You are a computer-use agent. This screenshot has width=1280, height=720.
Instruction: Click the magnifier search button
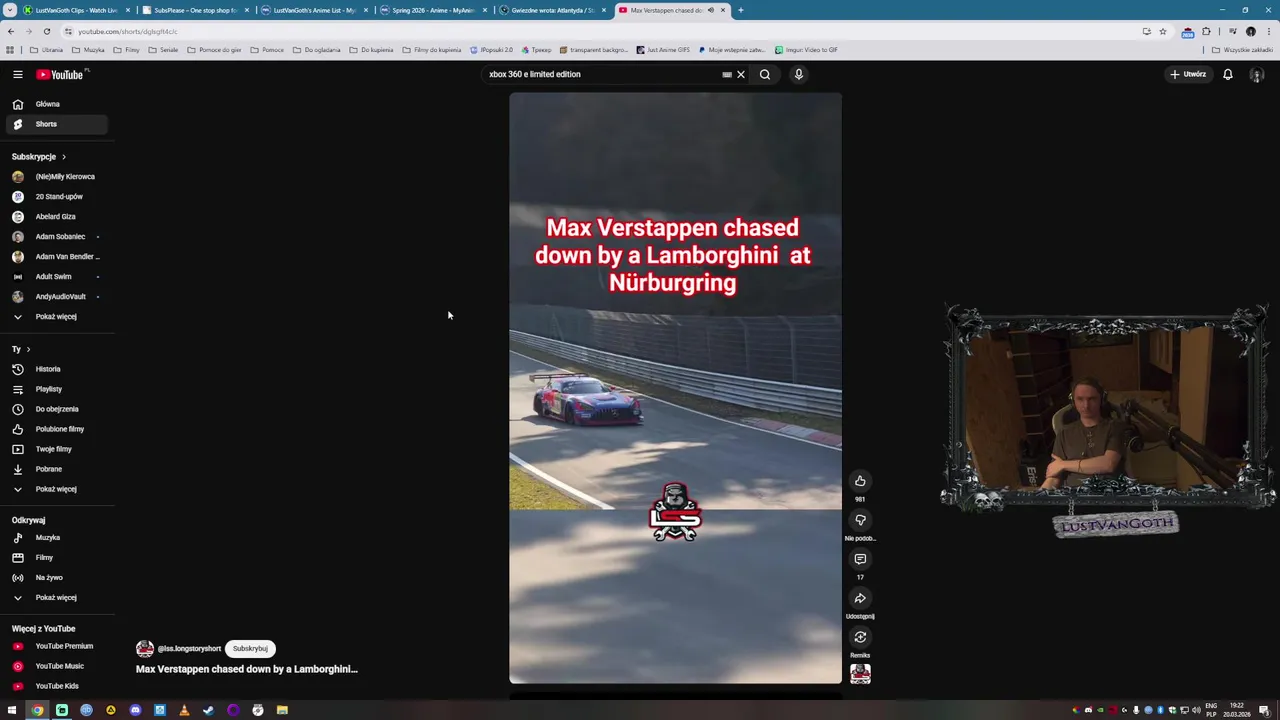click(765, 74)
